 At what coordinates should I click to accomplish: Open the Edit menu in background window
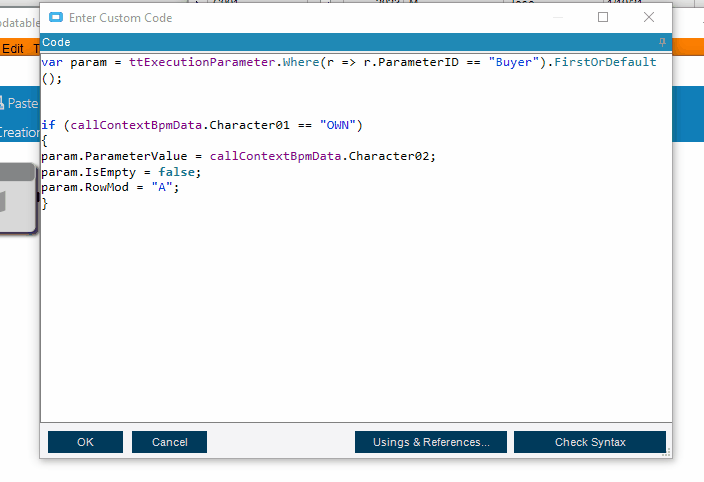click(x=13, y=48)
